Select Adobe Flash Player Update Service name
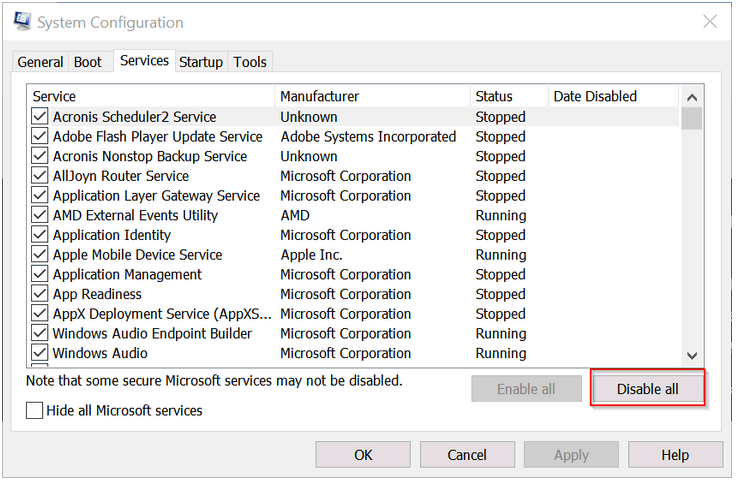736x481 pixels. (x=158, y=137)
